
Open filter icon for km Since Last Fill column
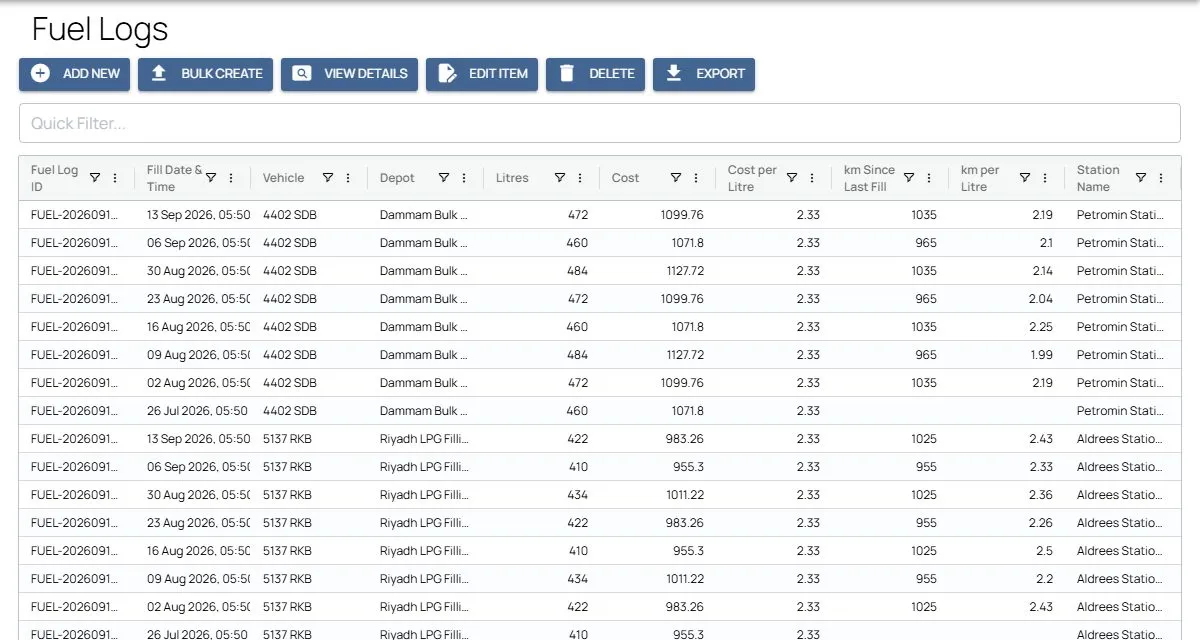coord(909,178)
